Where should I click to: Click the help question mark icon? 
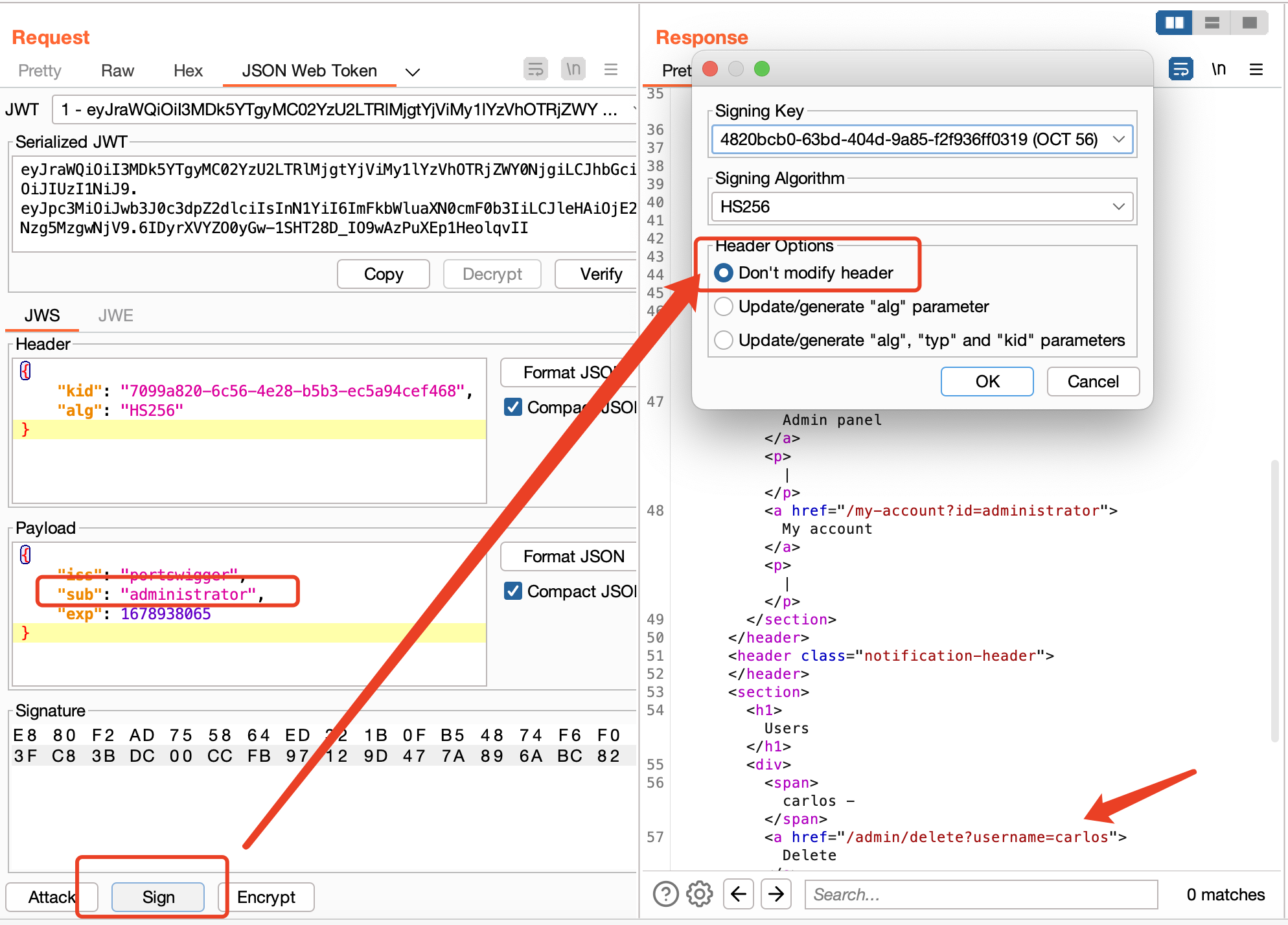[665, 895]
